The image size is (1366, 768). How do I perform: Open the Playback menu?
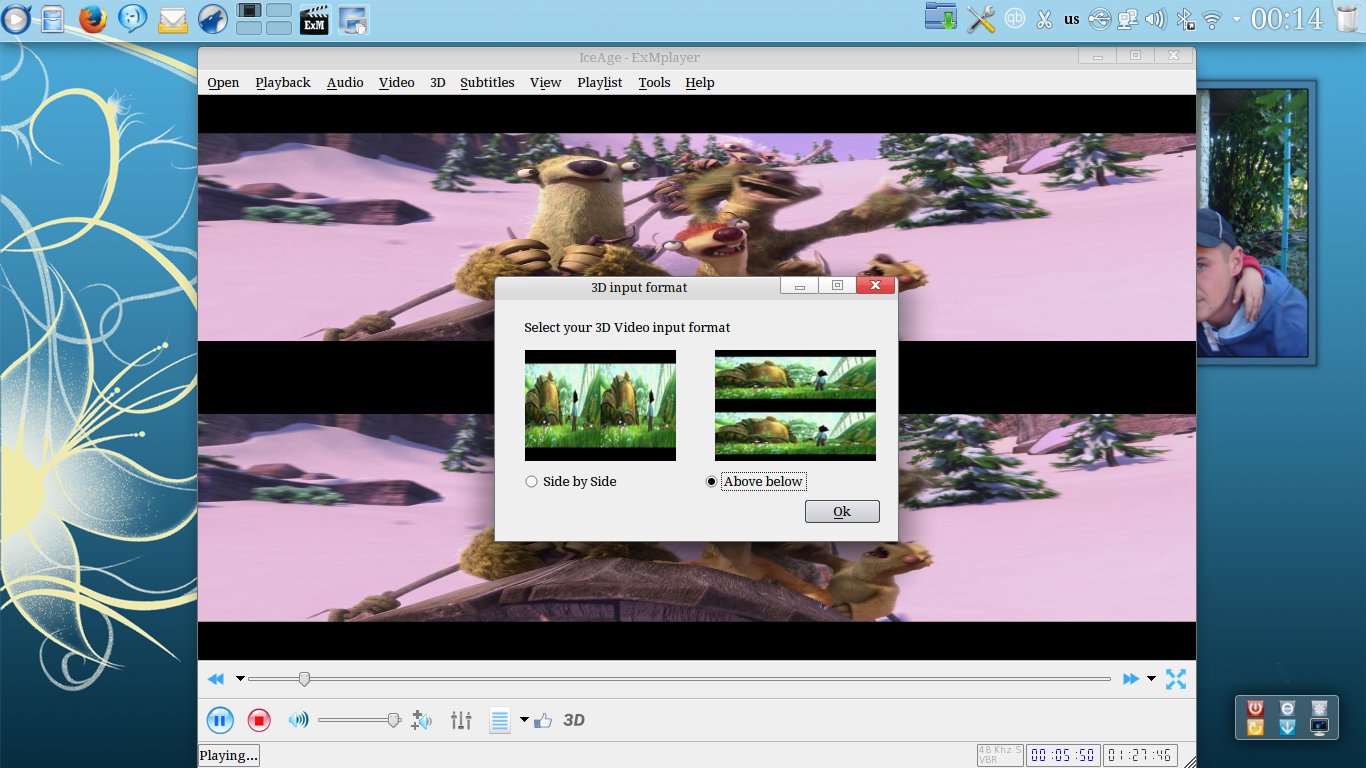283,83
